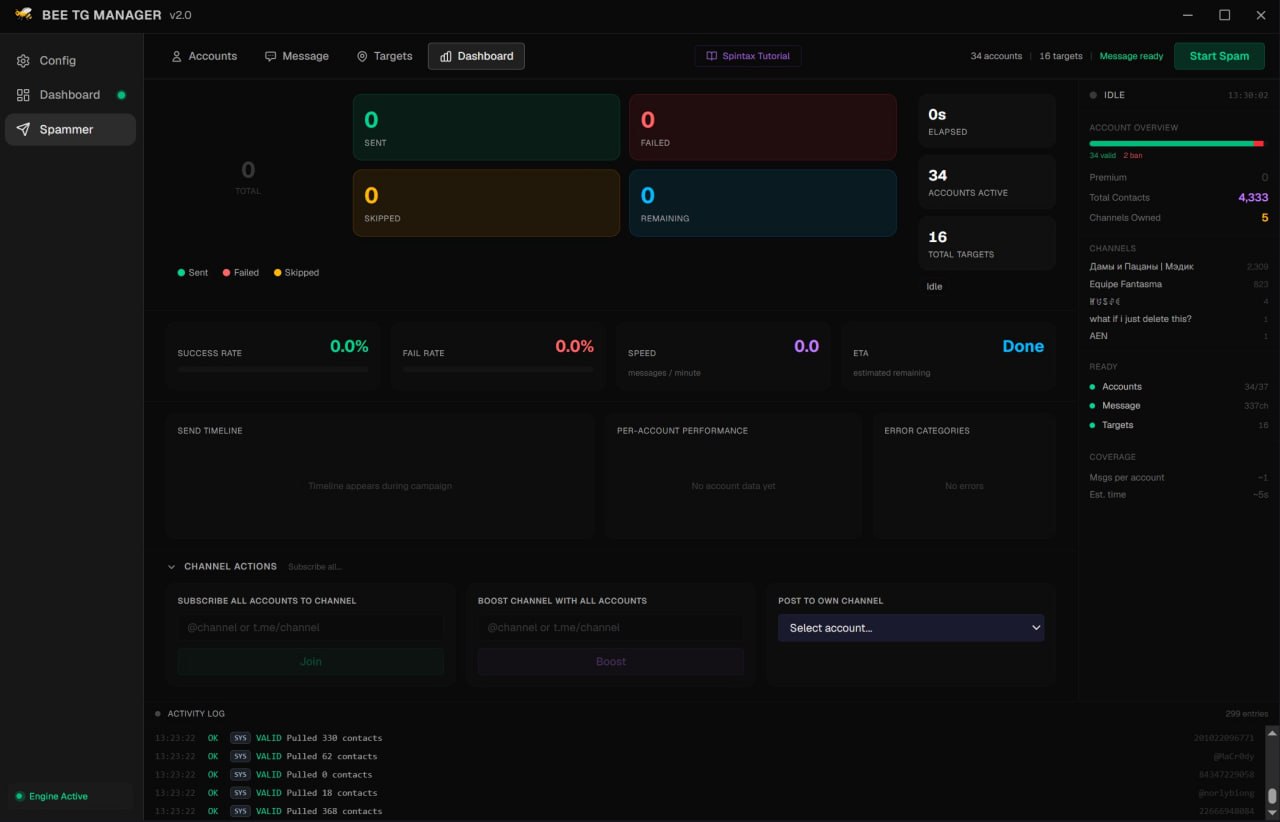Switch to the Accounts tab
This screenshot has height=822, width=1280.
[x=204, y=56]
